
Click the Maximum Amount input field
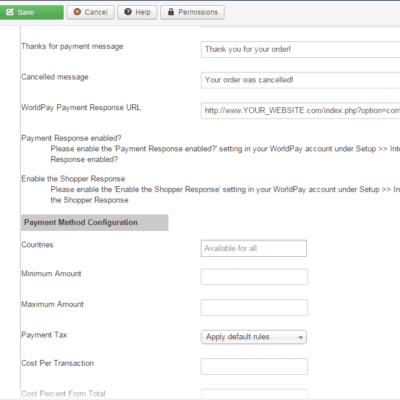(x=254, y=307)
